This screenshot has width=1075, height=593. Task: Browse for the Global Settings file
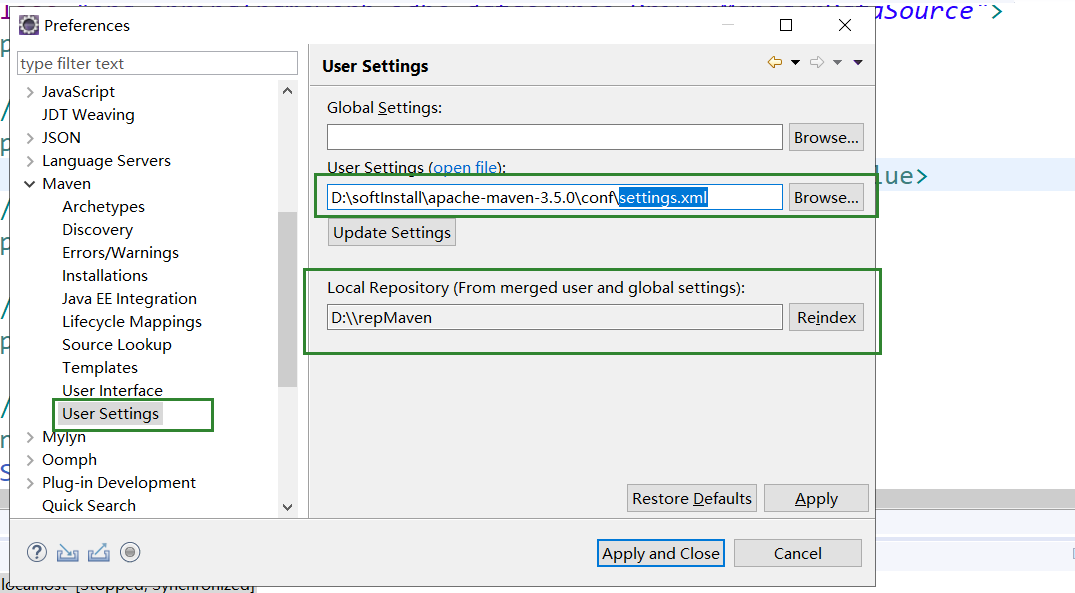point(826,138)
